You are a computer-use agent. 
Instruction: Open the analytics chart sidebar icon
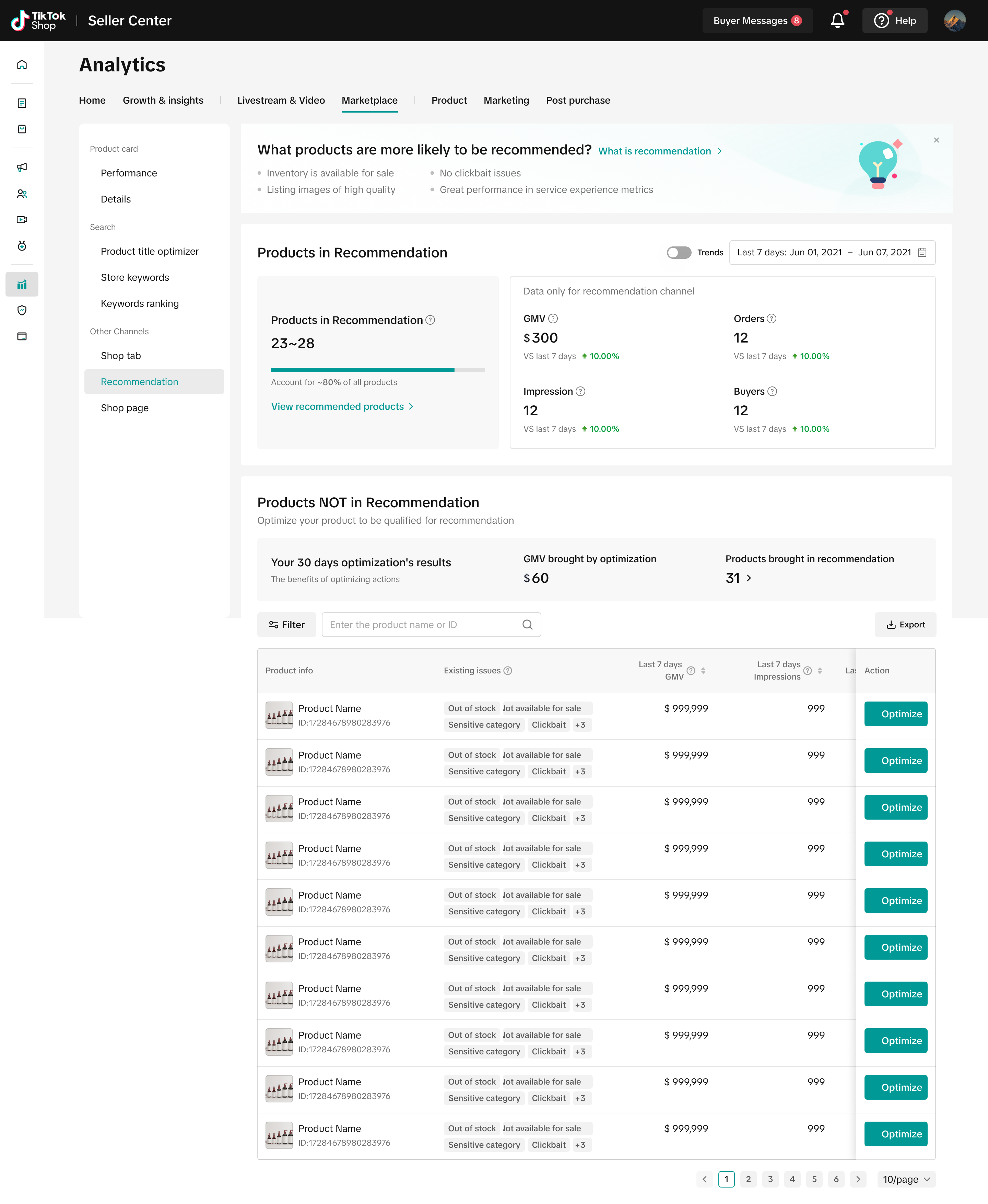22,284
